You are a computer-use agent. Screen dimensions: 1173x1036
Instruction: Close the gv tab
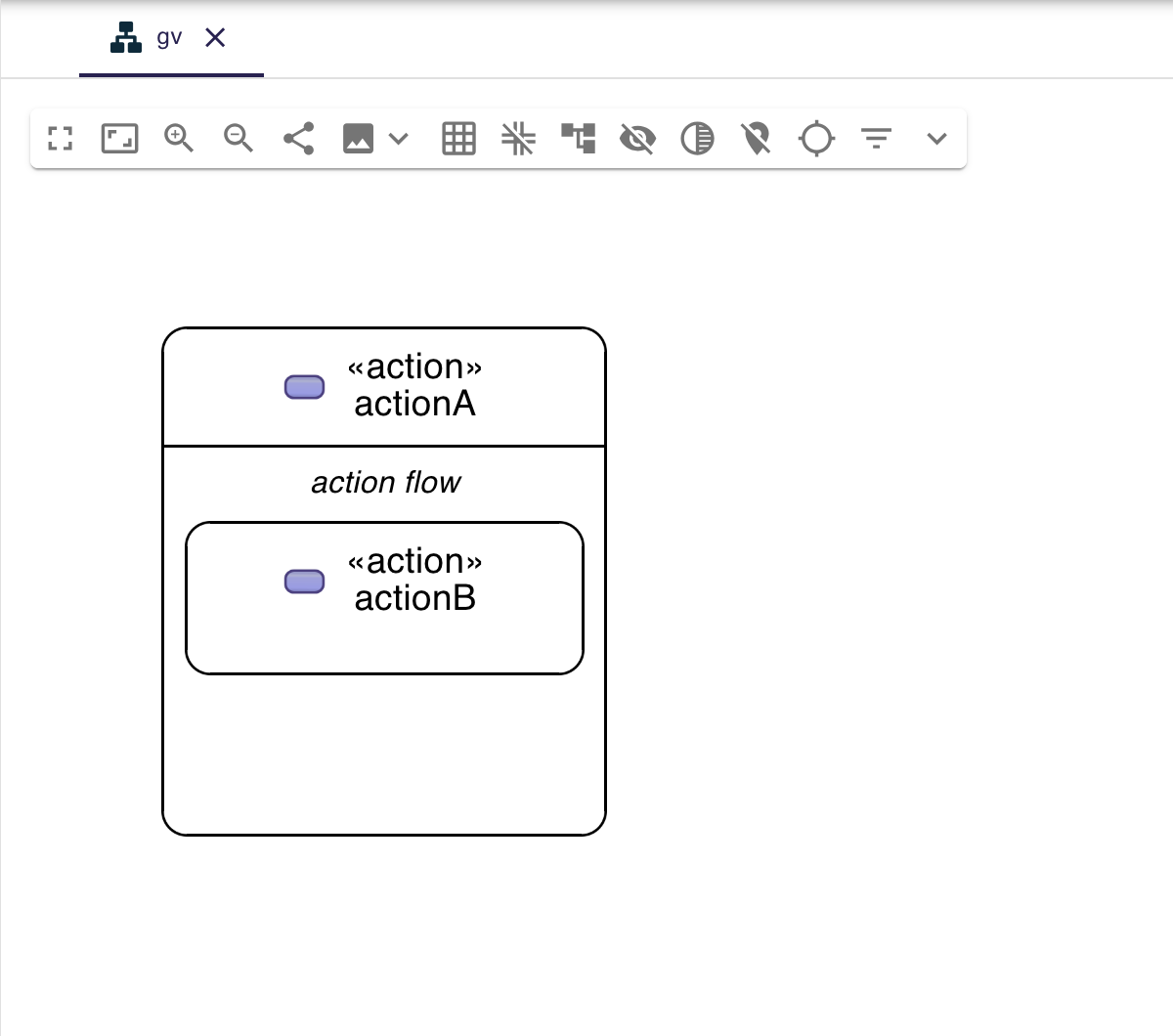215,38
